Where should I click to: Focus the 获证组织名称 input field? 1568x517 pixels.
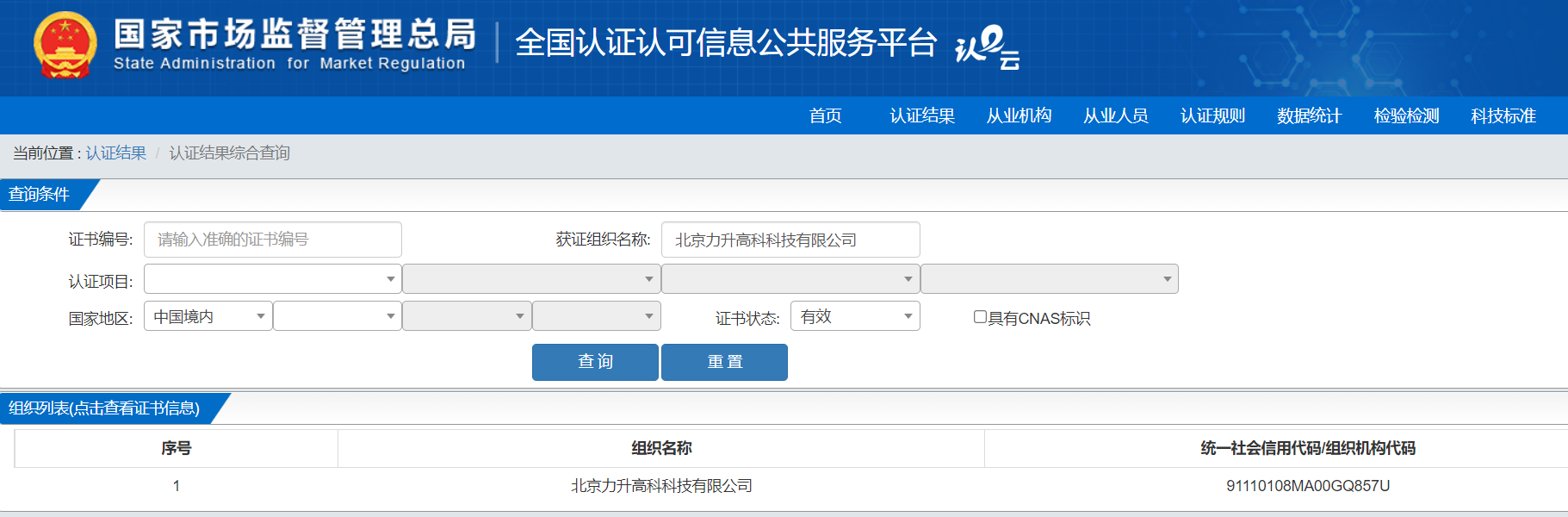coord(790,240)
